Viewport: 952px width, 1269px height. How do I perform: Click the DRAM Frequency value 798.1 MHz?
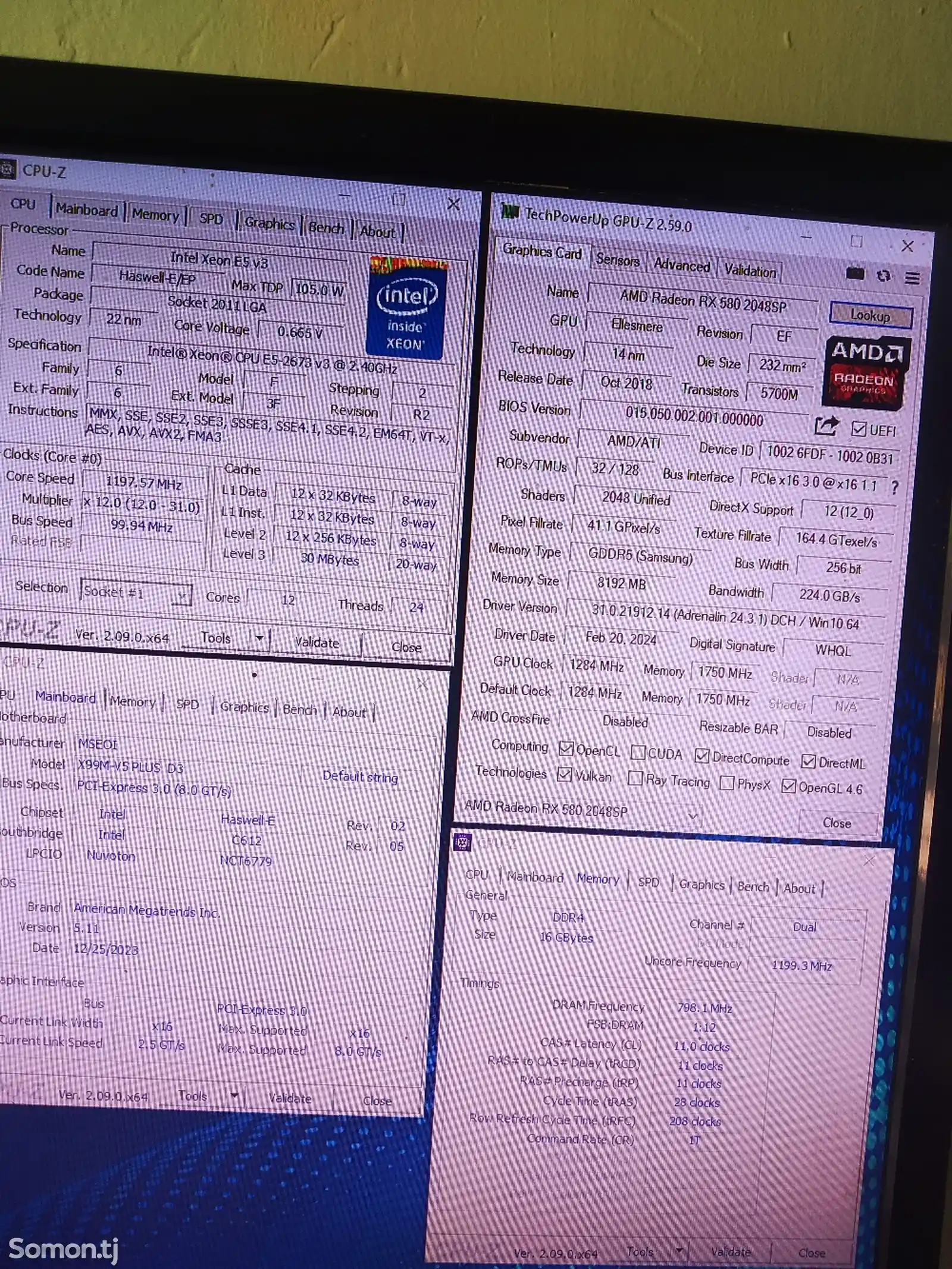pyautogui.click(x=704, y=1008)
